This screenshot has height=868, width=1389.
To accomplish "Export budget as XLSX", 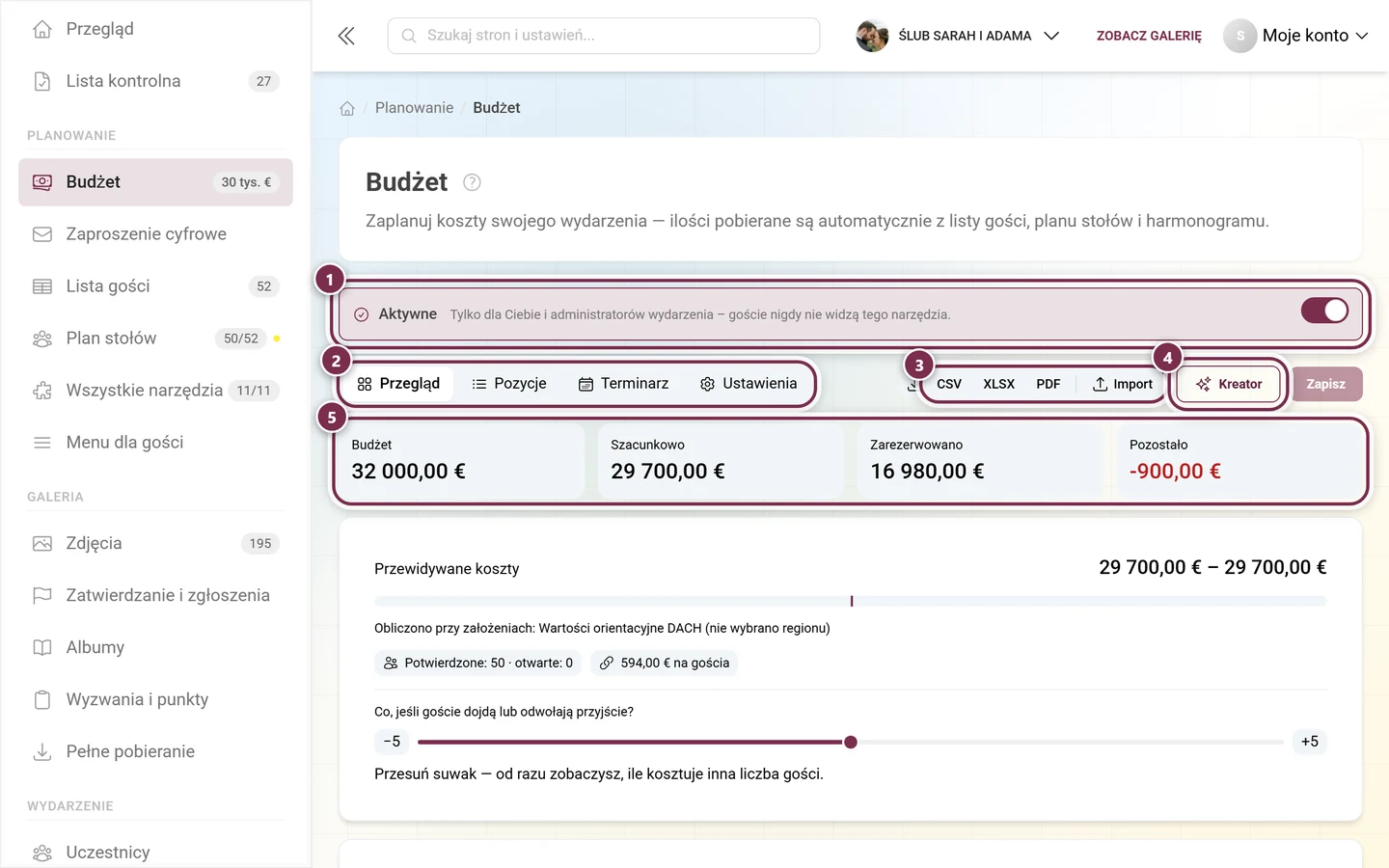I will click(998, 384).
